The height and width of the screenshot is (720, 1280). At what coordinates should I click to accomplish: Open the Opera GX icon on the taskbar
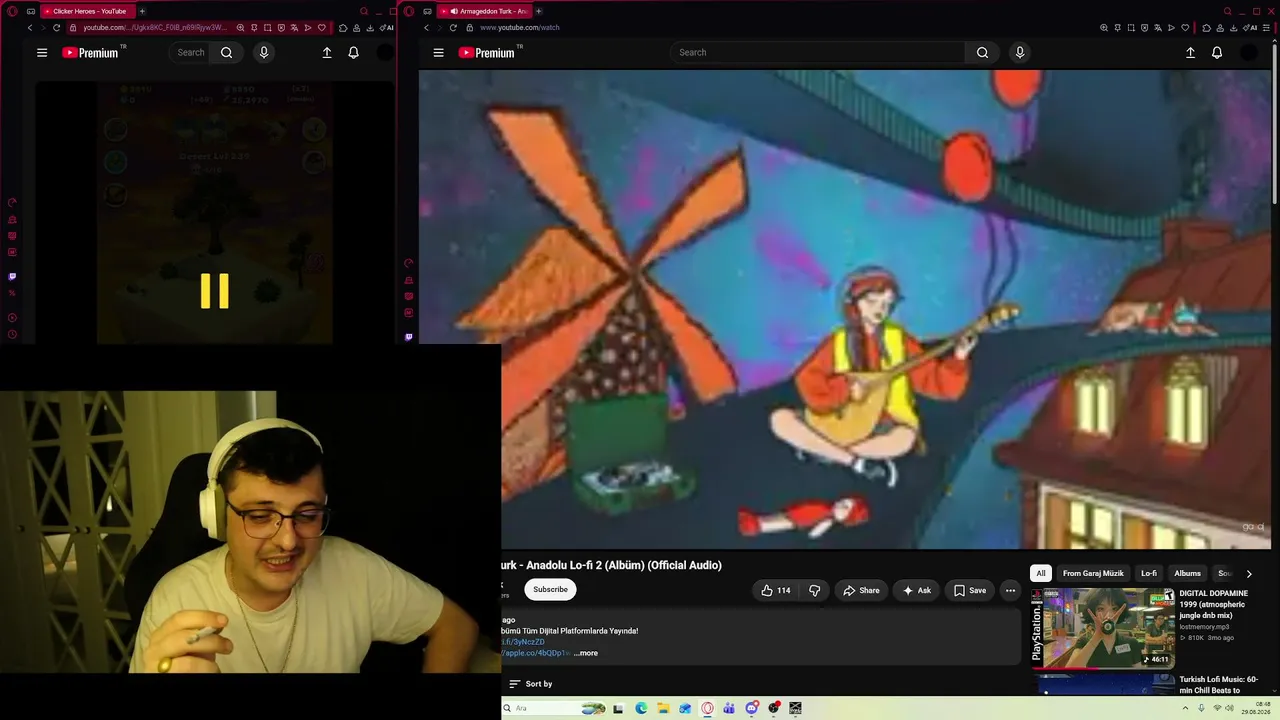(707, 708)
